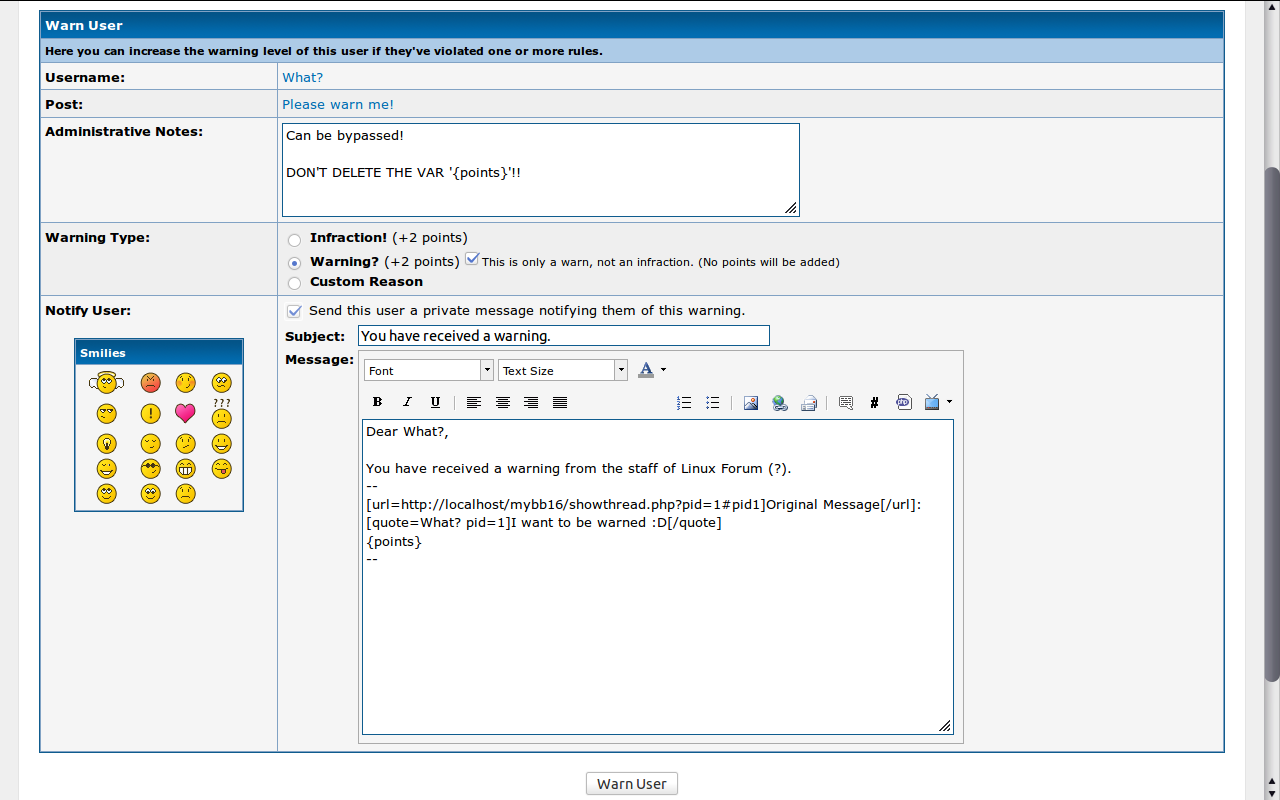This screenshot has width=1280, height=800.
Task: Toggle the 'only a warn' checkbox
Action: click(x=472, y=259)
